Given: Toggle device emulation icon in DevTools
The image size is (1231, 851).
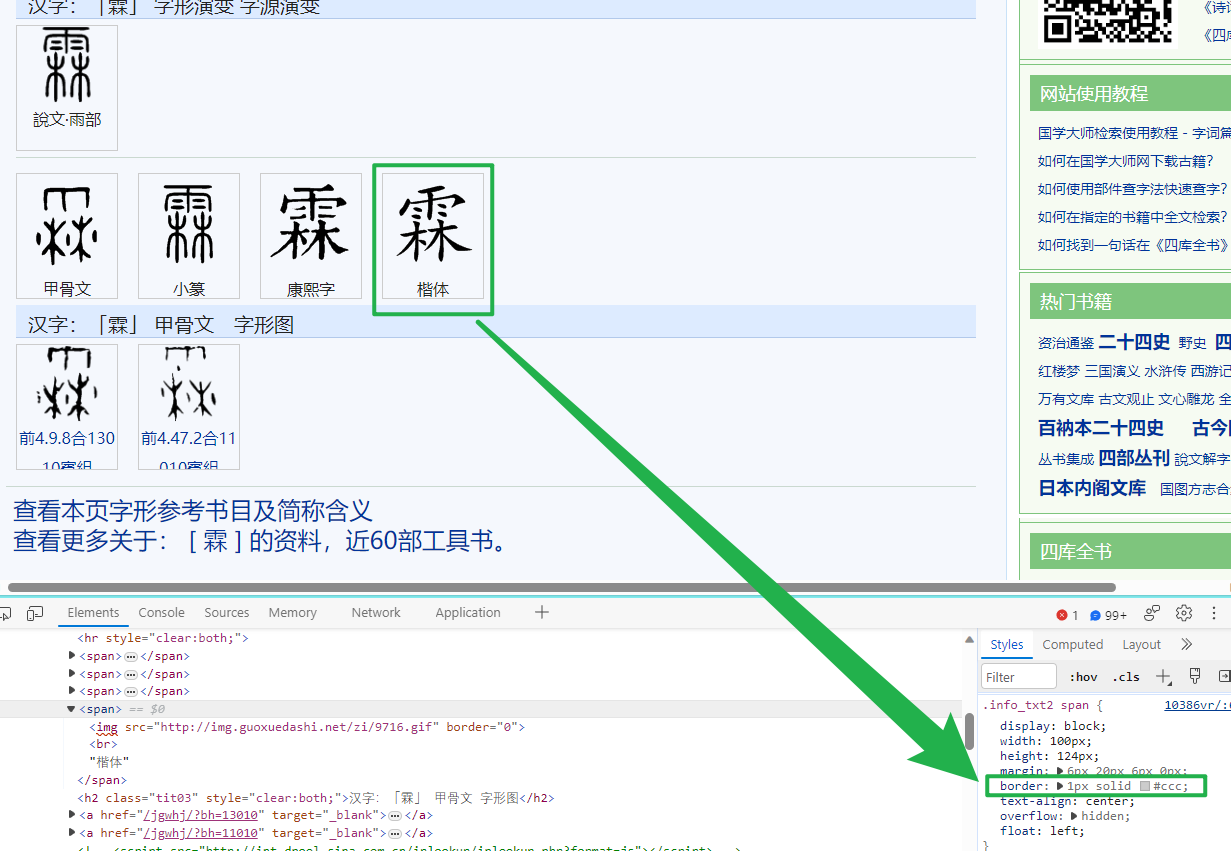Looking at the screenshot, I should pos(35,613).
